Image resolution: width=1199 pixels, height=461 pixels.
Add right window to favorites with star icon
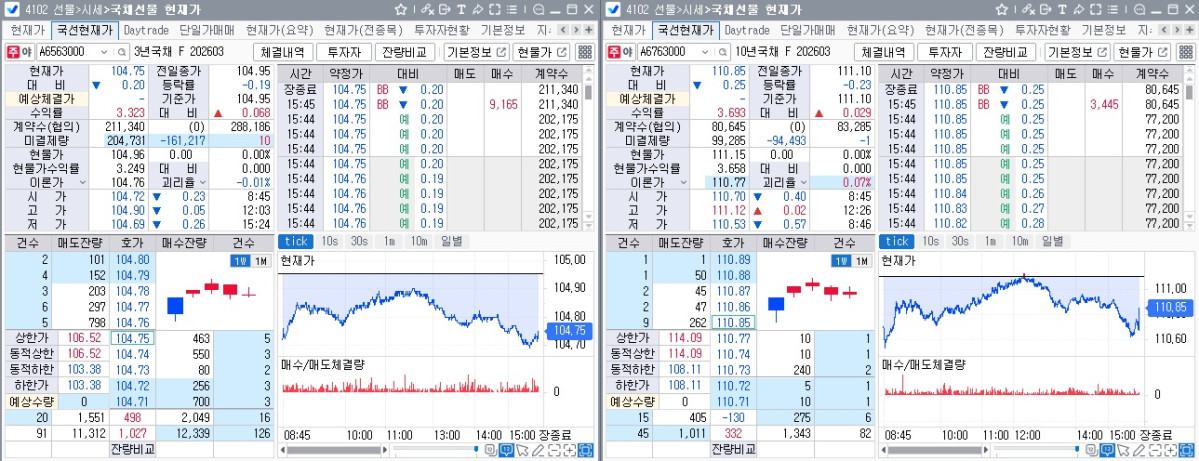point(1002,9)
